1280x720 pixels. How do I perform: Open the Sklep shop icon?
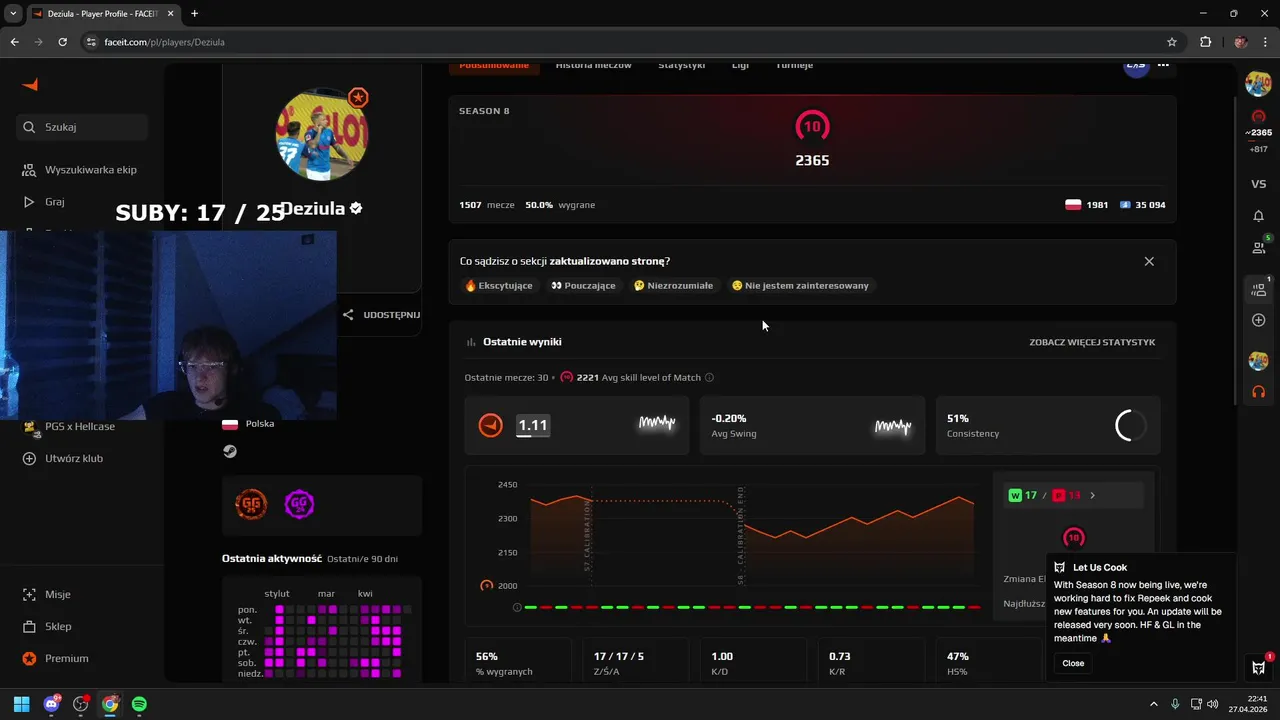click(x=29, y=626)
